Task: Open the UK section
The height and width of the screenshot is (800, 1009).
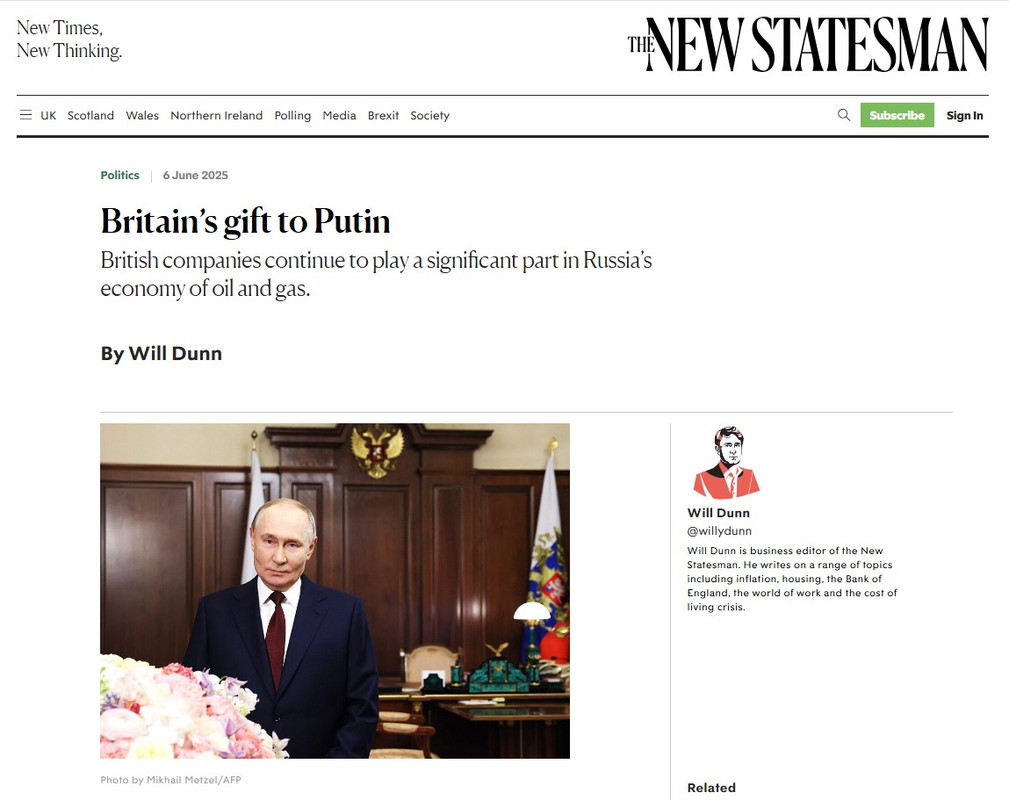Action: (x=48, y=115)
